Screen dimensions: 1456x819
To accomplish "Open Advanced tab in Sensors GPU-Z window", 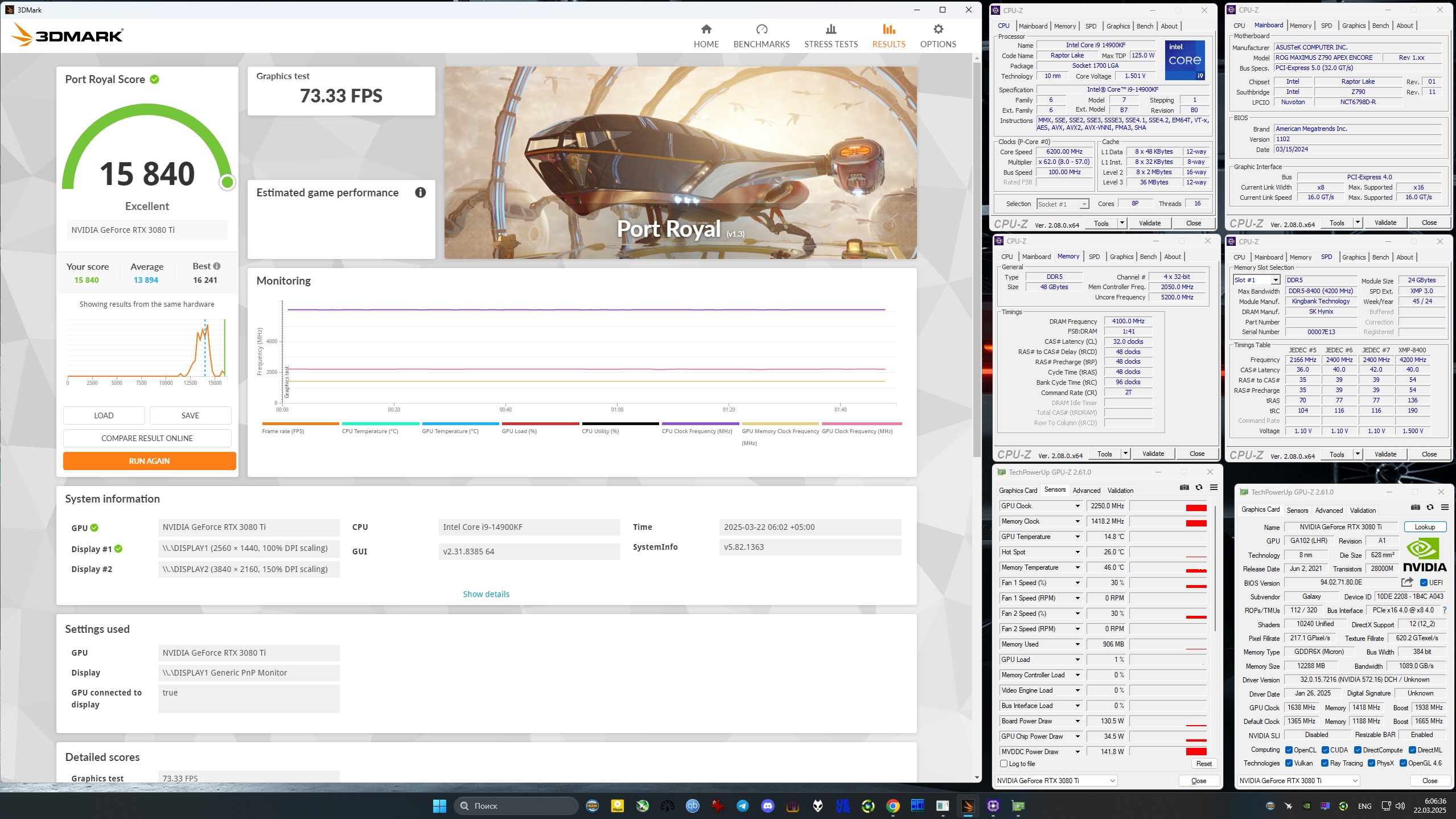I will point(1087,491).
